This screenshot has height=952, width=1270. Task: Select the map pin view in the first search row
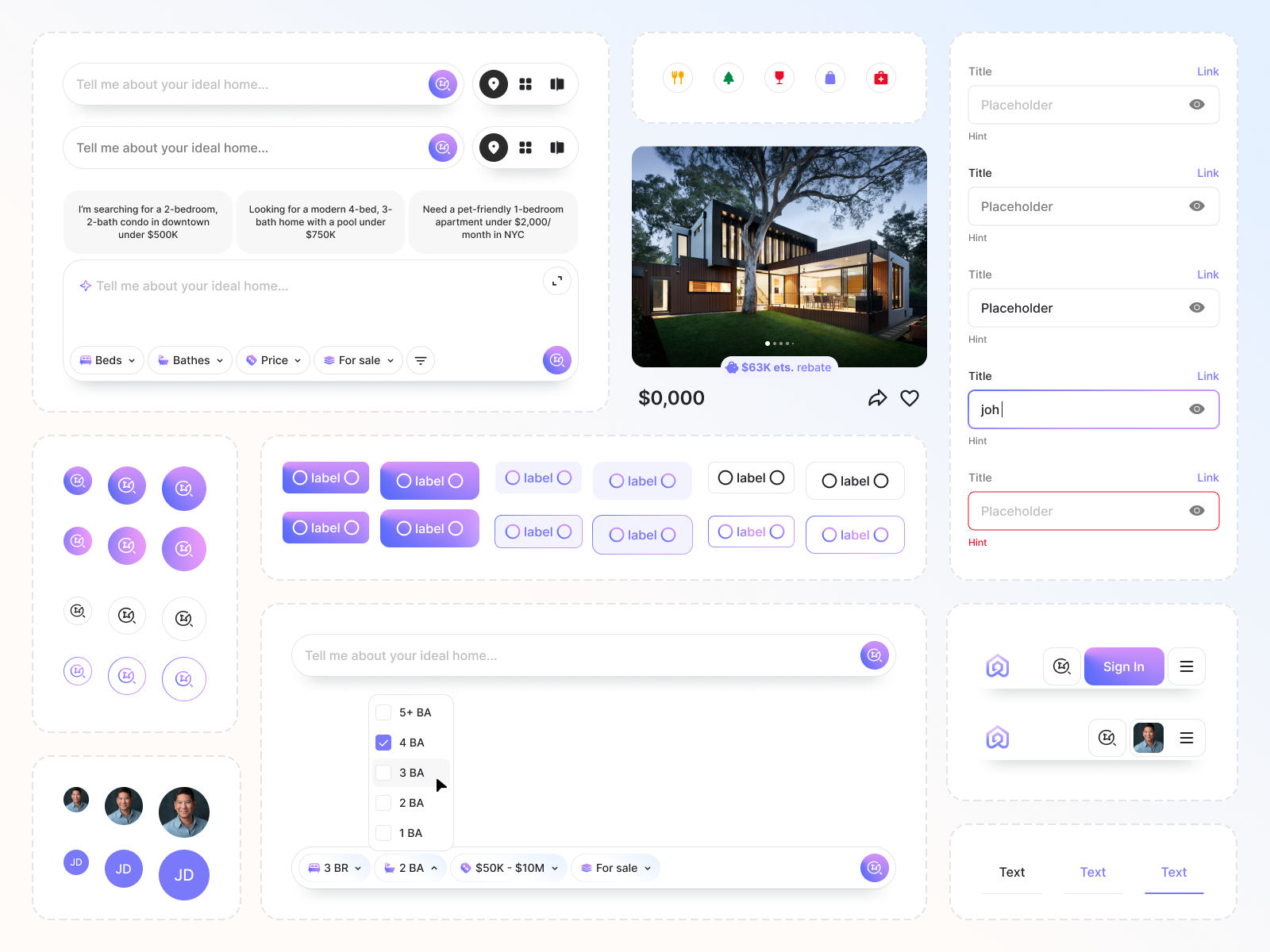pos(494,84)
